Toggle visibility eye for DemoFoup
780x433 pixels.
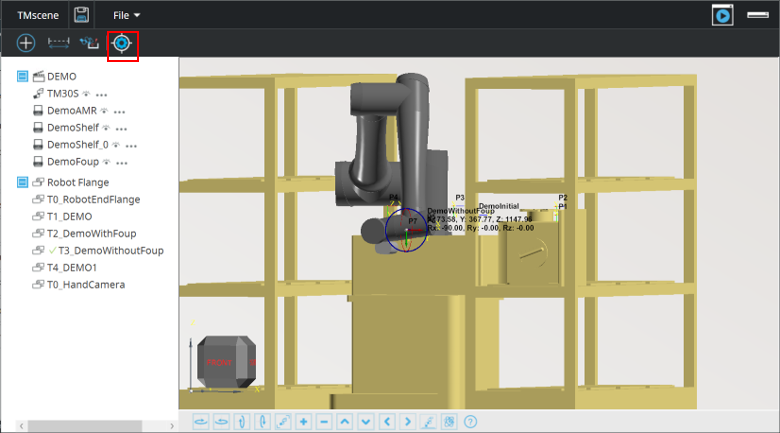point(104,162)
